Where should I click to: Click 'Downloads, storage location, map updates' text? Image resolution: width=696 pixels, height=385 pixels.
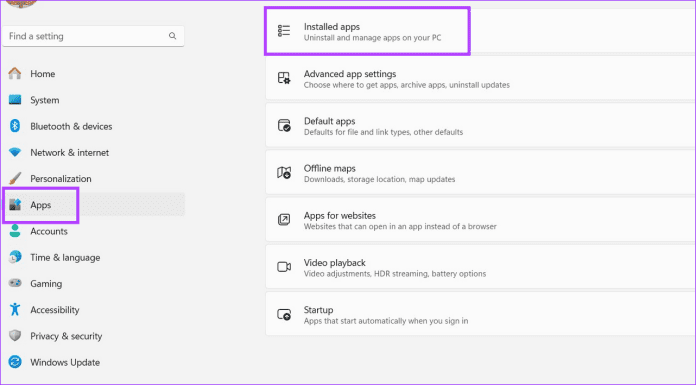(x=379, y=179)
